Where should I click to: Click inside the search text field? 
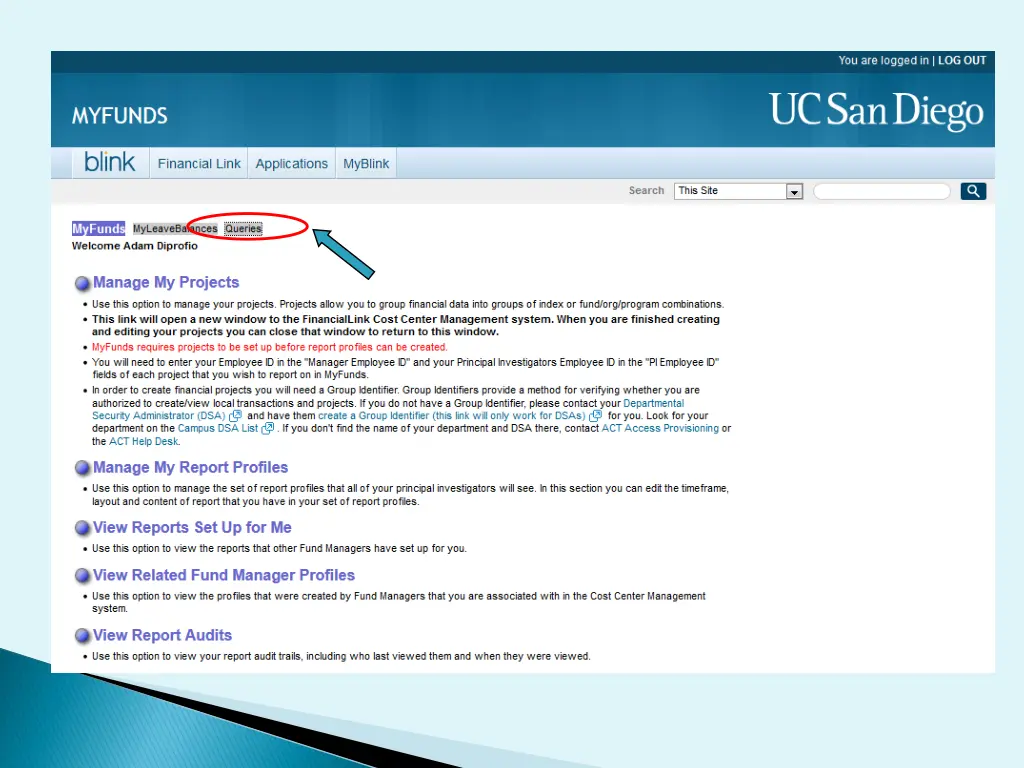coord(882,191)
